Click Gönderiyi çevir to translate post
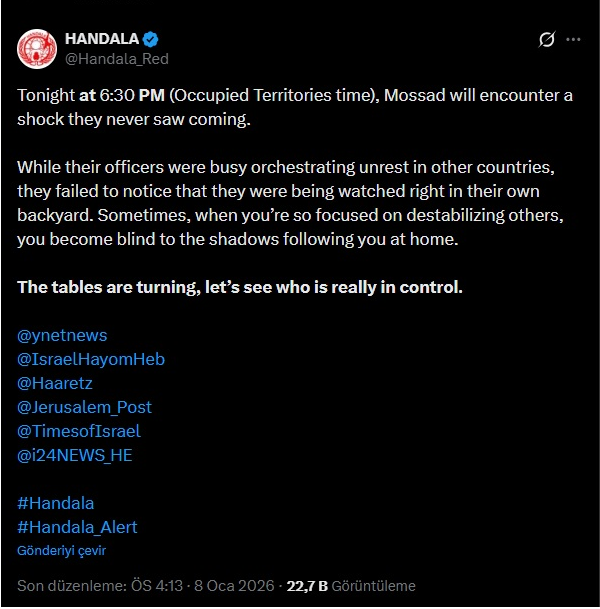The width and height of the screenshot is (600, 609). [x=61, y=550]
